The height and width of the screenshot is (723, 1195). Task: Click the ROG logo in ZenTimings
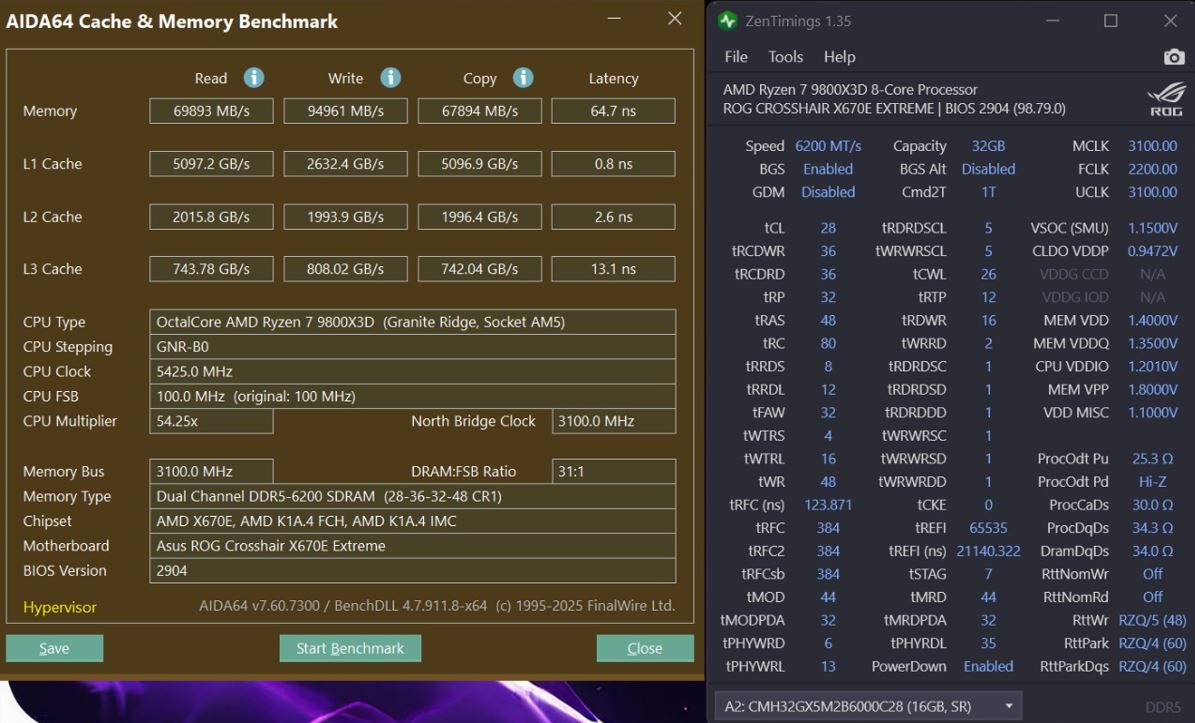(1166, 99)
